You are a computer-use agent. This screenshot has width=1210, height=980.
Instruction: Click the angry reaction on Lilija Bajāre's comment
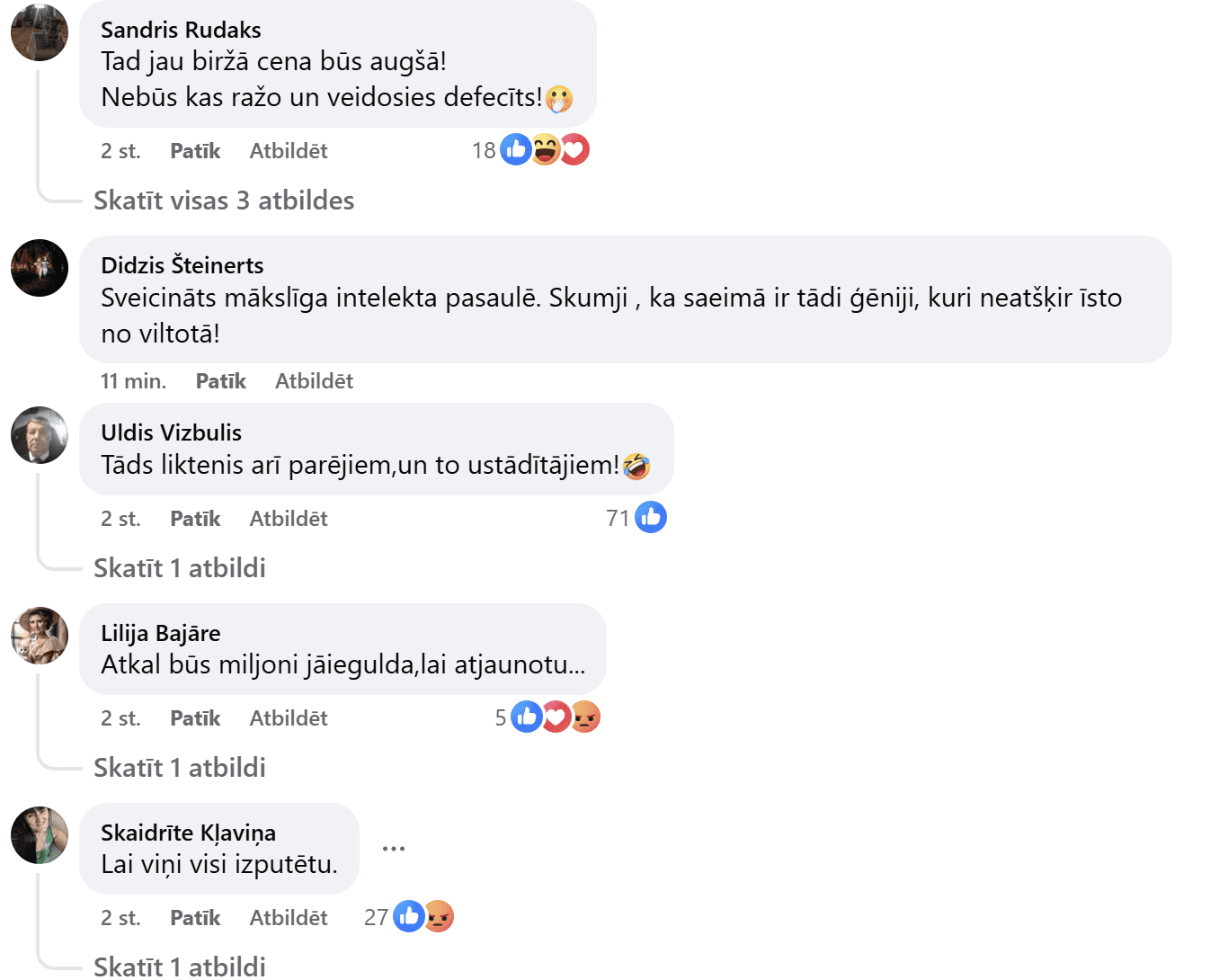click(x=586, y=717)
